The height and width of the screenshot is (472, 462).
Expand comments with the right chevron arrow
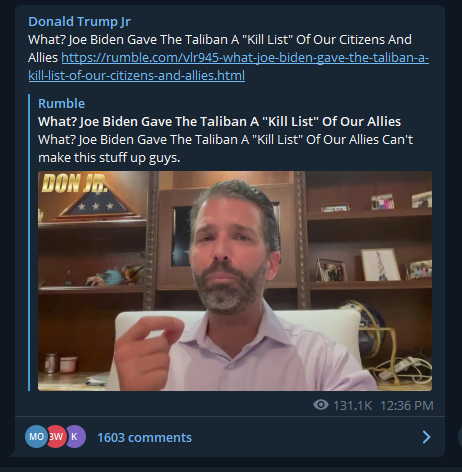coord(426,437)
